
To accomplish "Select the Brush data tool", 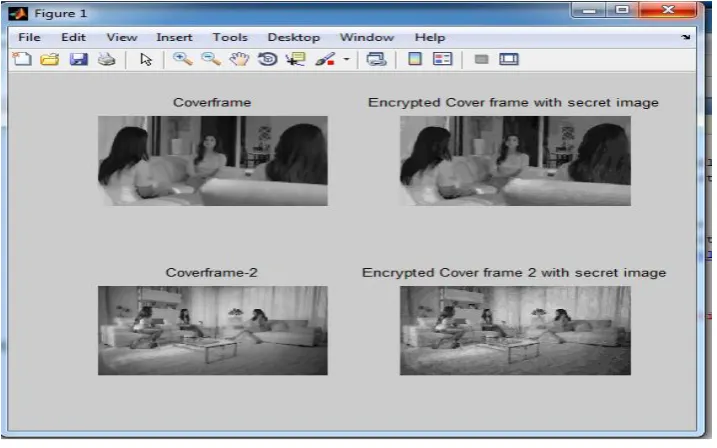I will [325, 59].
